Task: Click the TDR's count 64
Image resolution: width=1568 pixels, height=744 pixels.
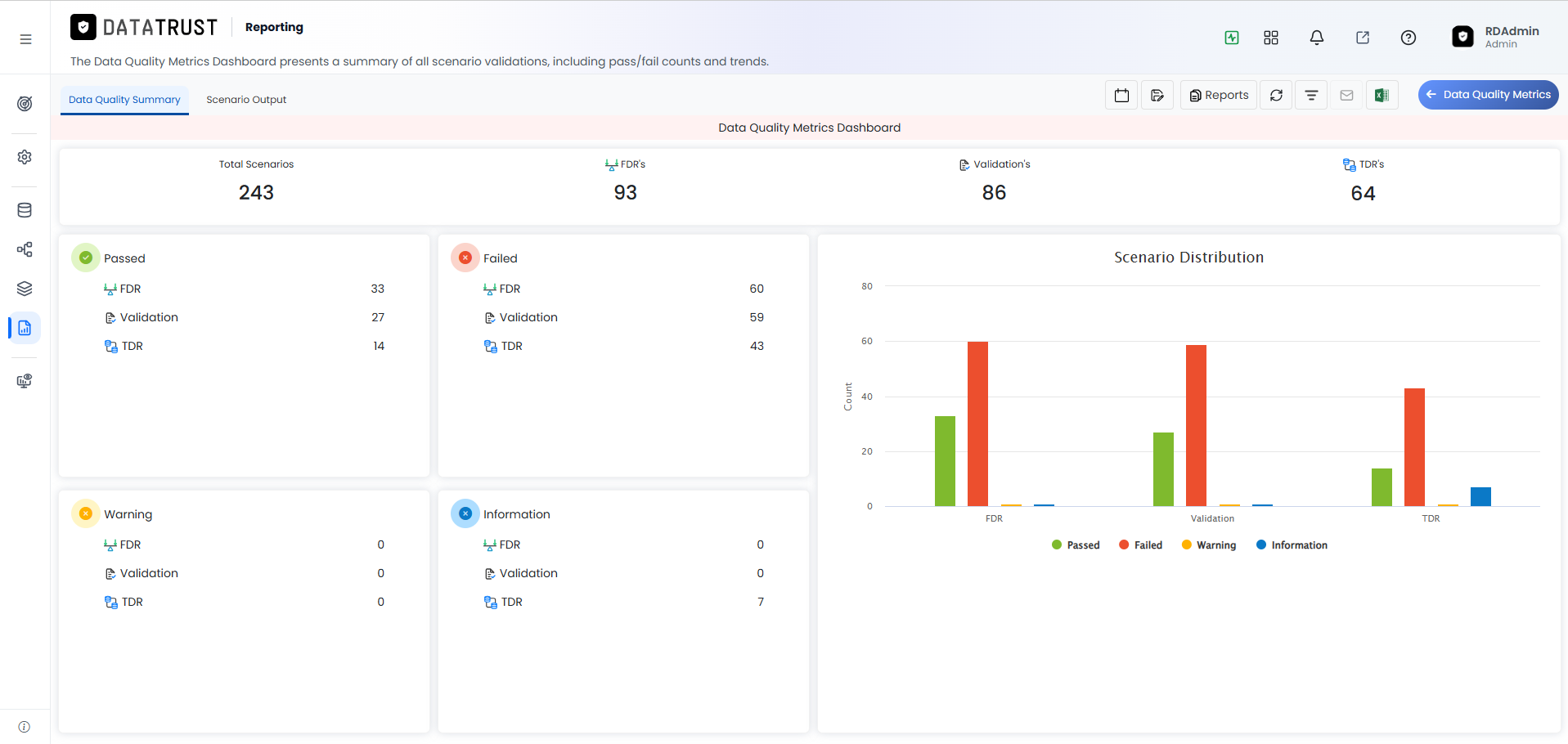Action: (x=1363, y=193)
